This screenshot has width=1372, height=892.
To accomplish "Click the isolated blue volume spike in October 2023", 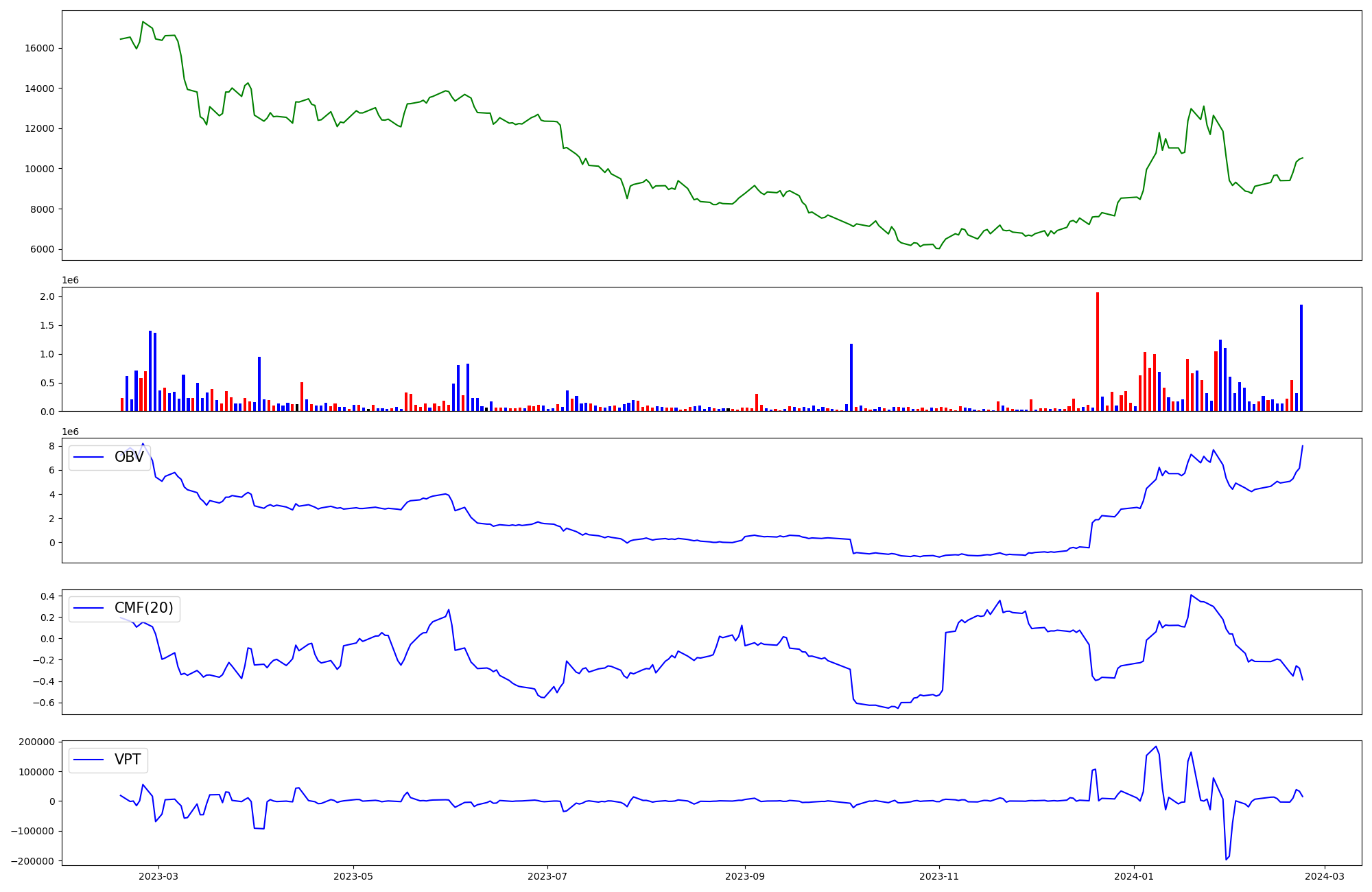I will [x=851, y=377].
